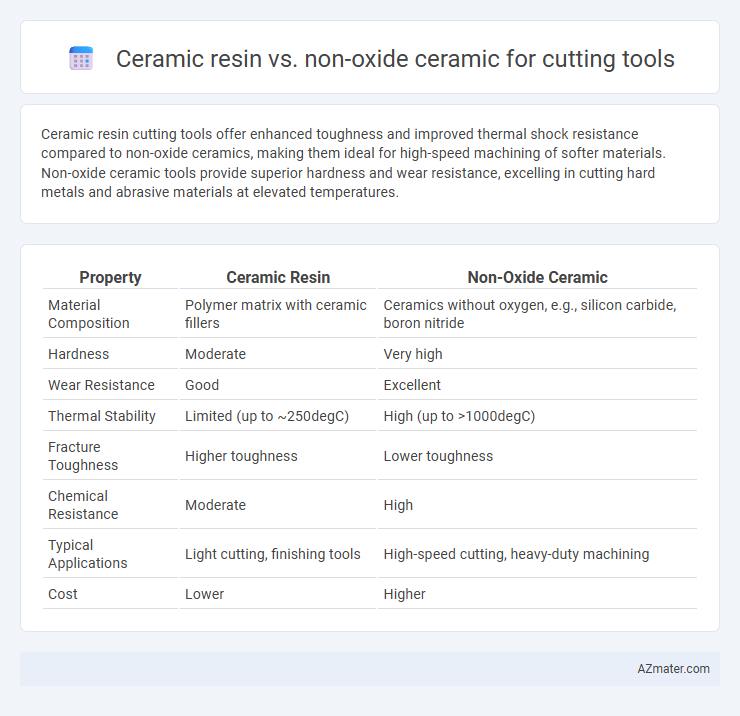This screenshot has width=740, height=716.
Task: Click the 'High-speed cutting, heavy-duty machining' cell
Action: pyautogui.click(x=516, y=554)
